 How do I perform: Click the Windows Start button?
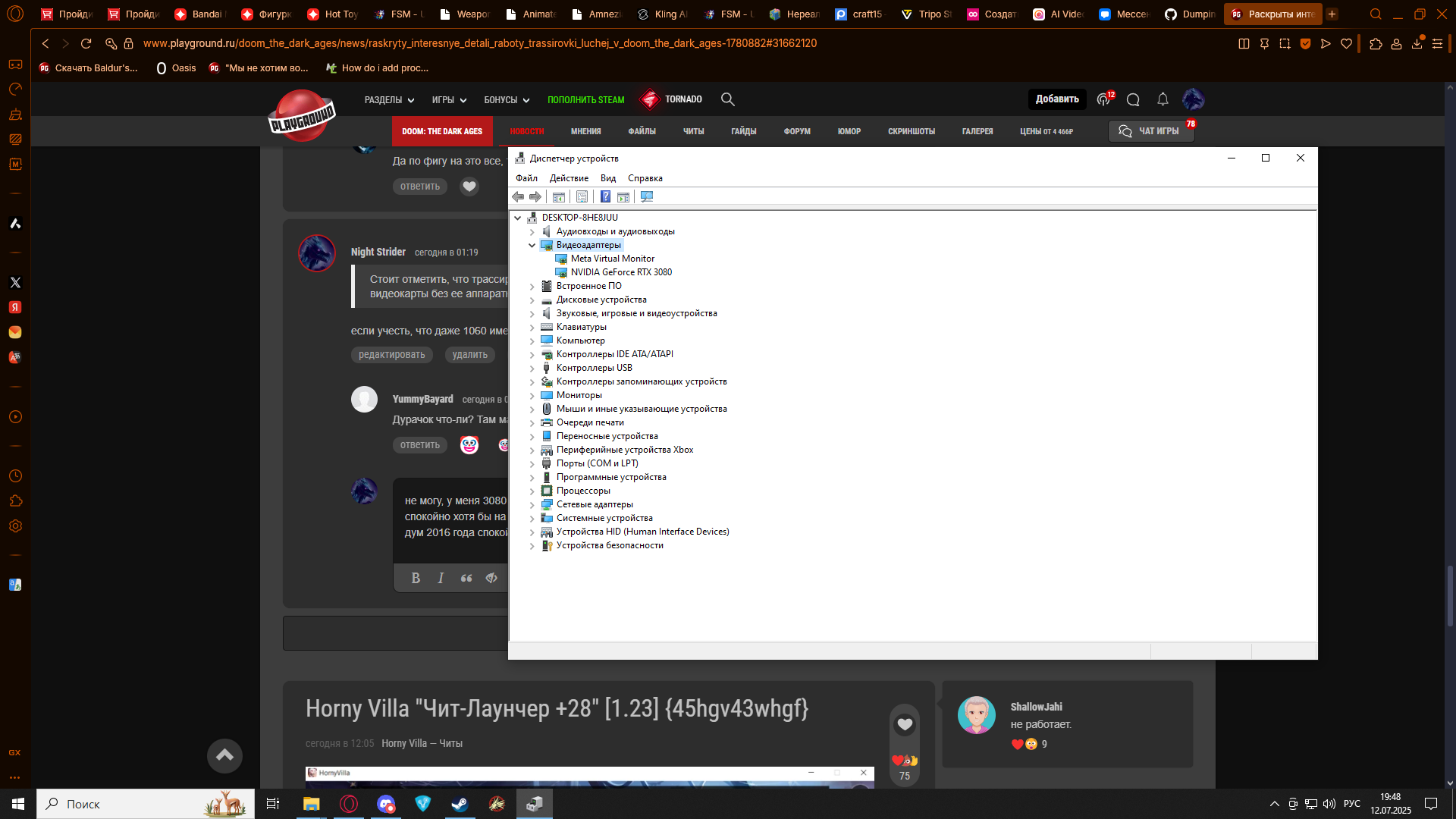pos(18,804)
